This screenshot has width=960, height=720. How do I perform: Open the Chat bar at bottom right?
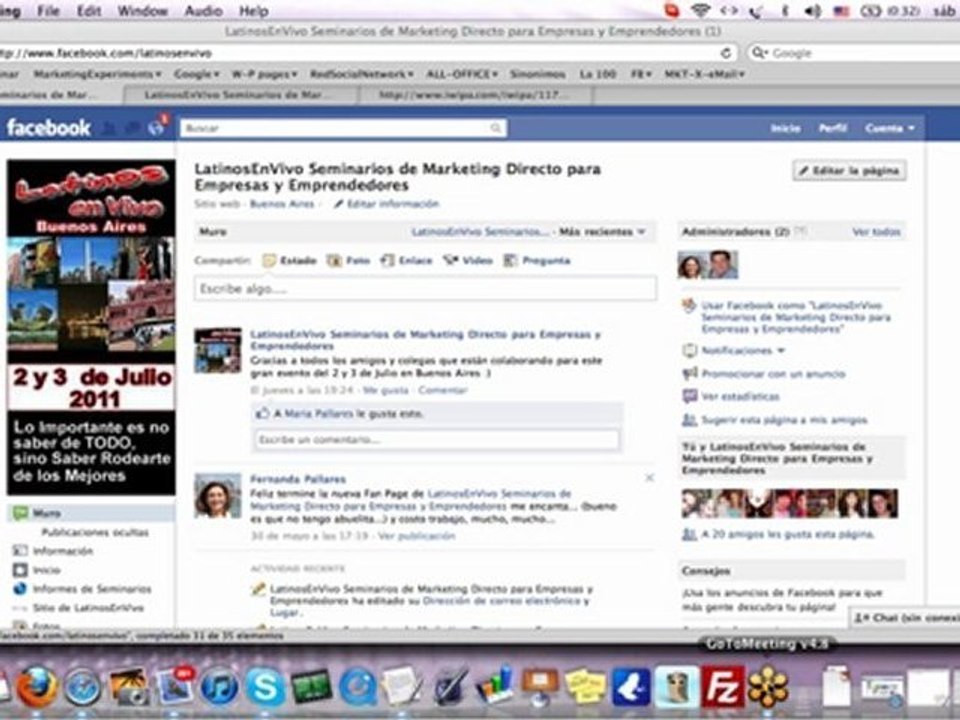point(905,618)
